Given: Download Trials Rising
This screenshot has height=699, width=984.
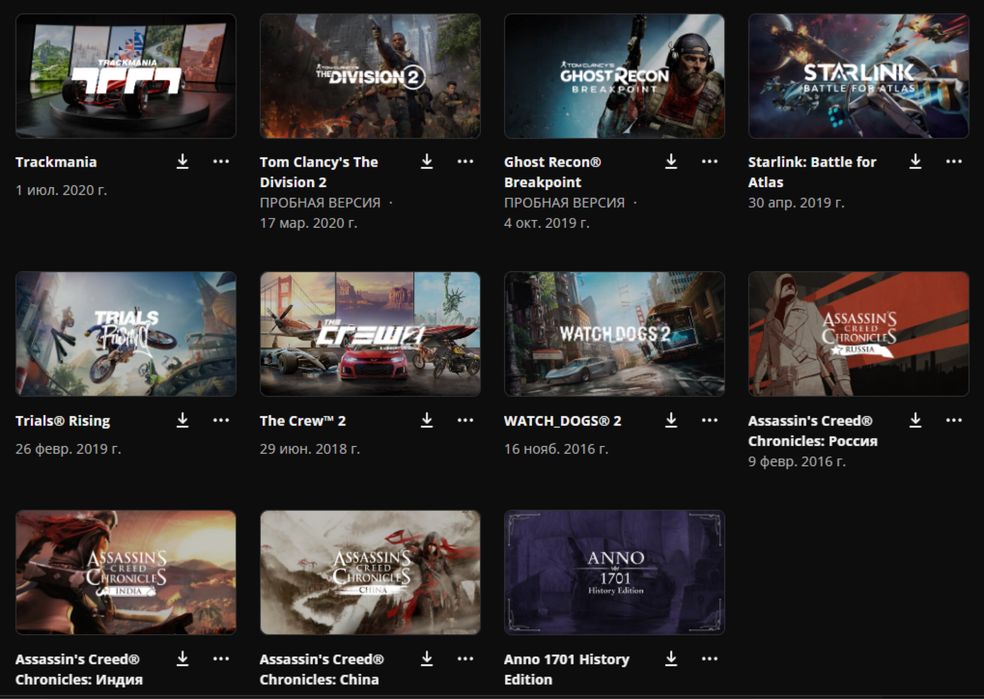Looking at the screenshot, I should 183,420.
